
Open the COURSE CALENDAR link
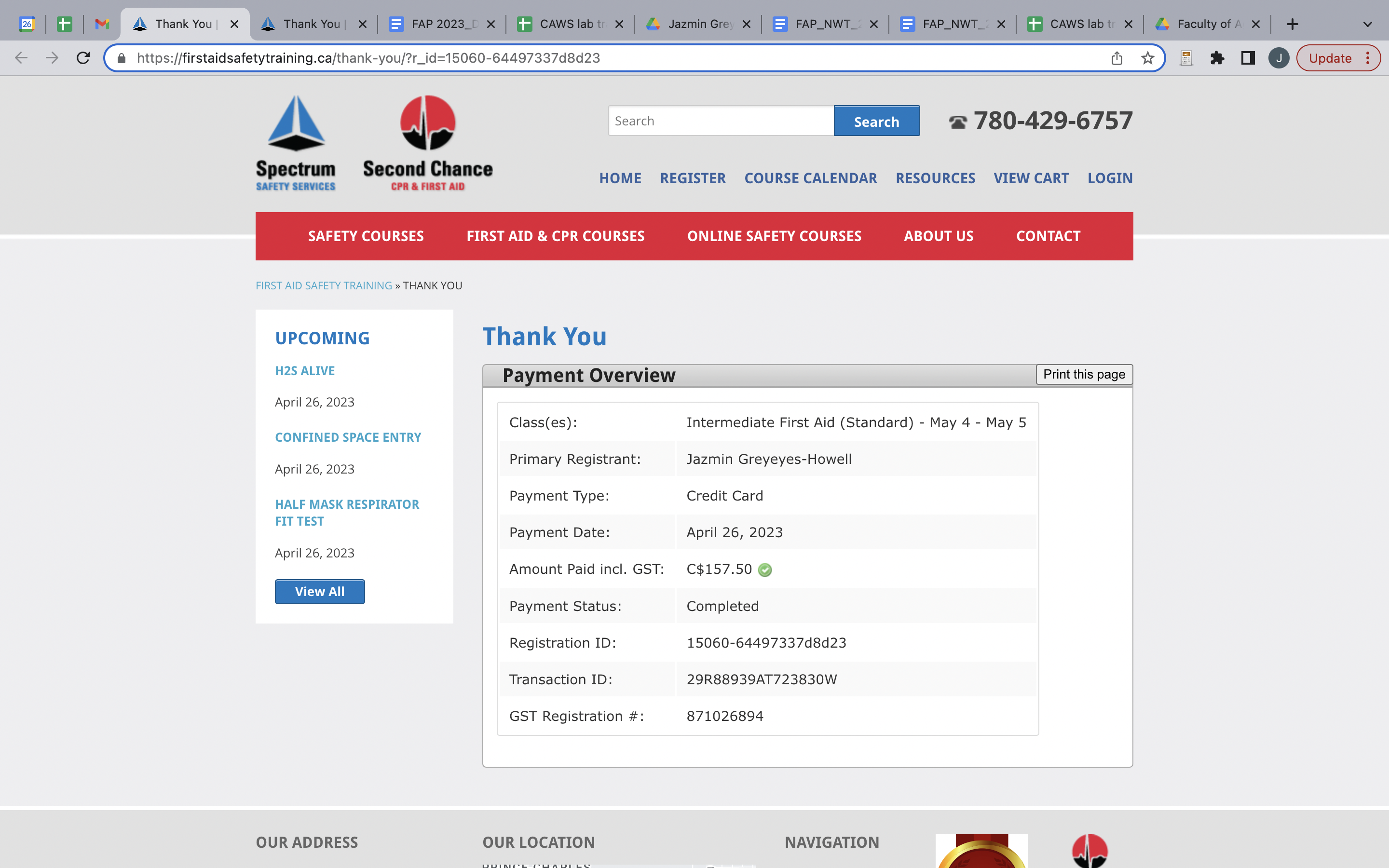pos(810,178)
